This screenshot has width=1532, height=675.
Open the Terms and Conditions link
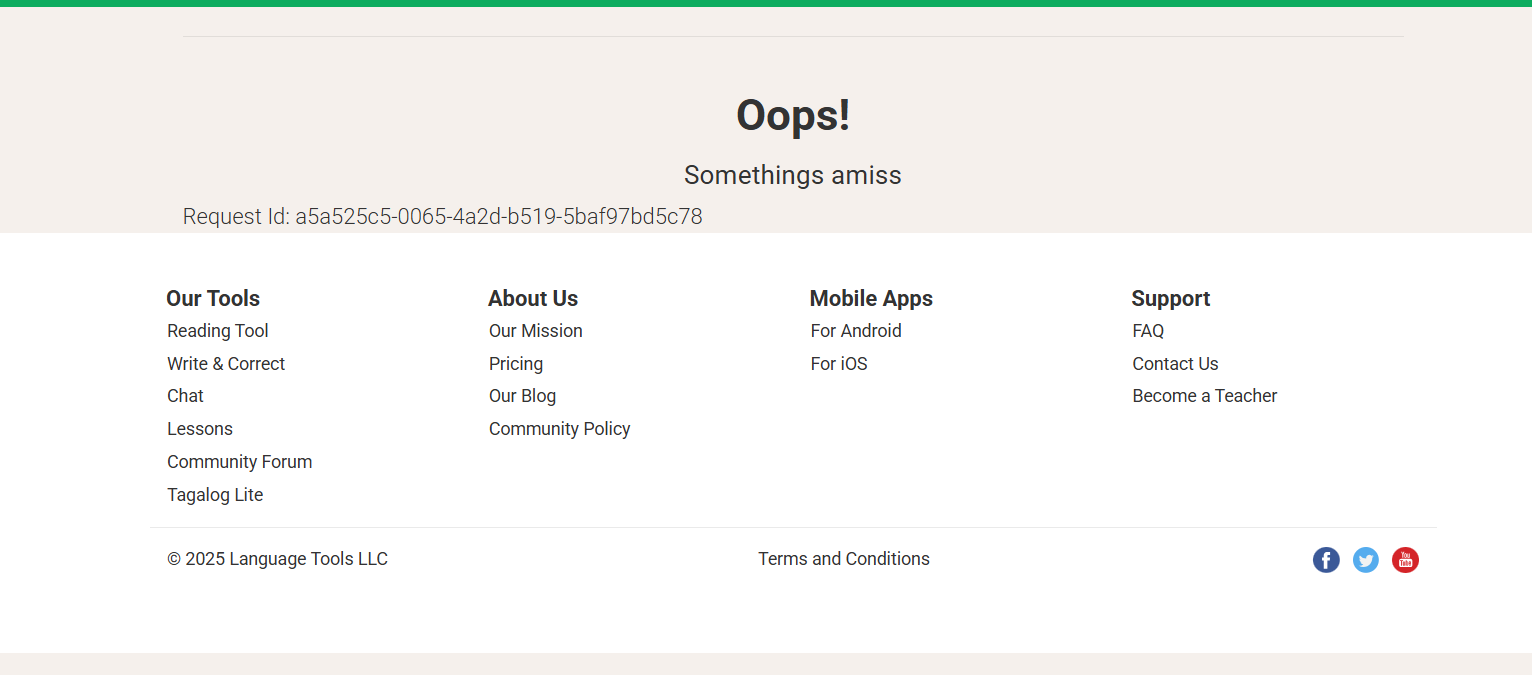[x=844, y=559]
